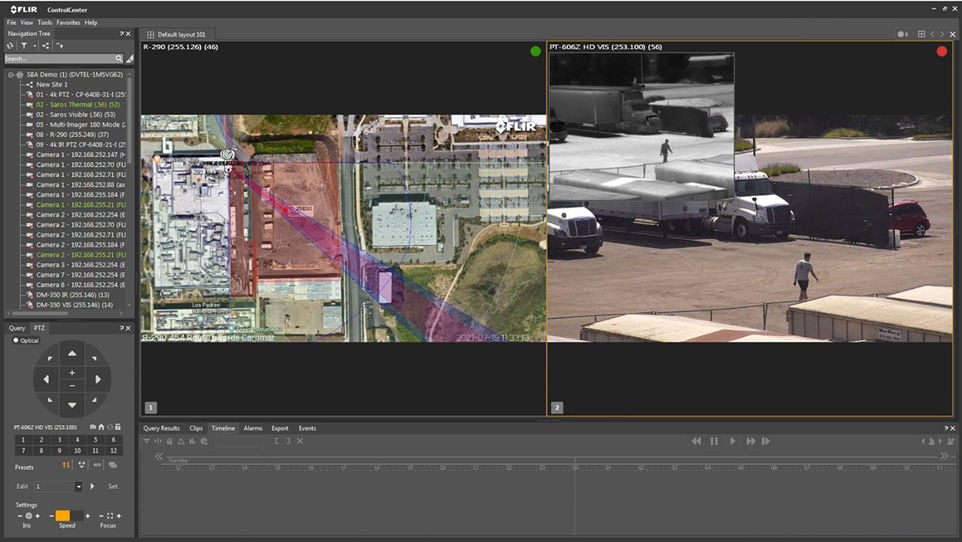Switch to the Alarms tab
The width and height of the screenshot is (962, 542).
tap(253, 428)
